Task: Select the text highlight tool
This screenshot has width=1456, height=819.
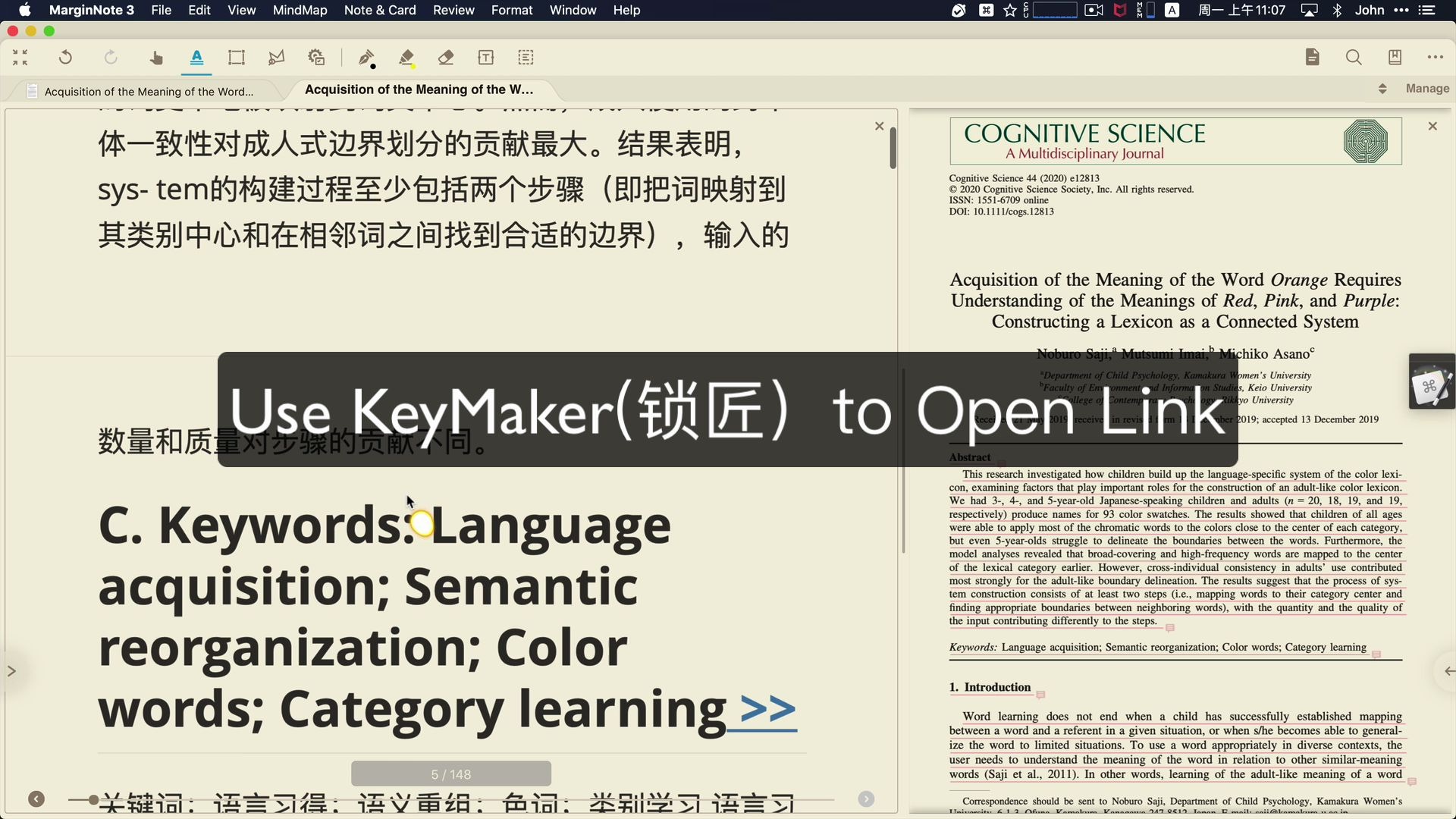Action: pyautogui.click(x=196, y=57)
